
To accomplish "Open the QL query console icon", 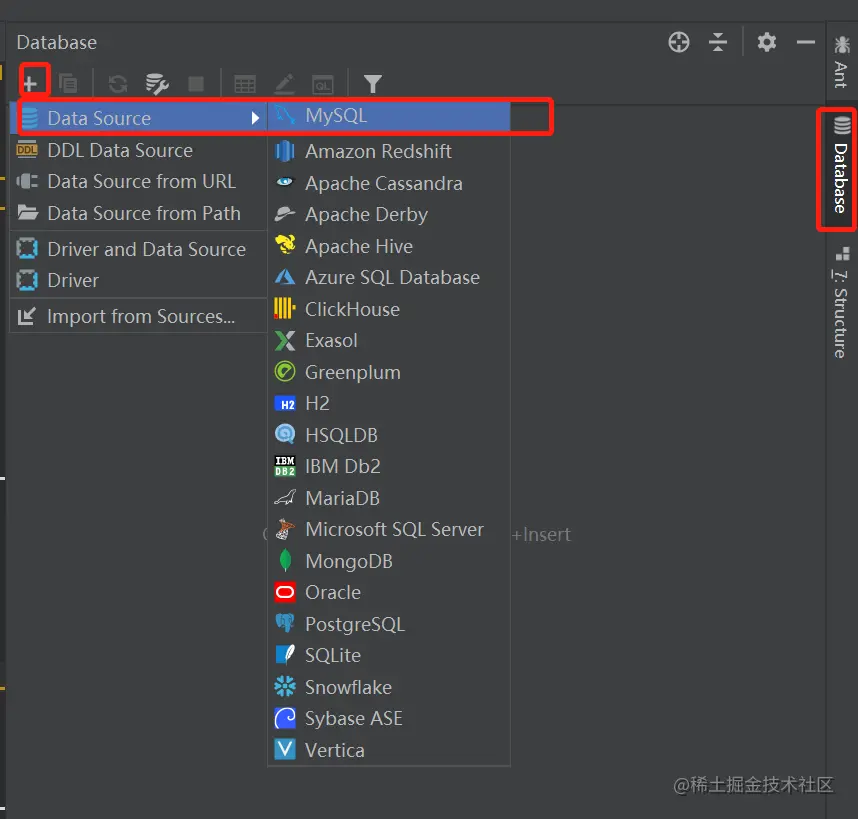I will click(323, 85).
